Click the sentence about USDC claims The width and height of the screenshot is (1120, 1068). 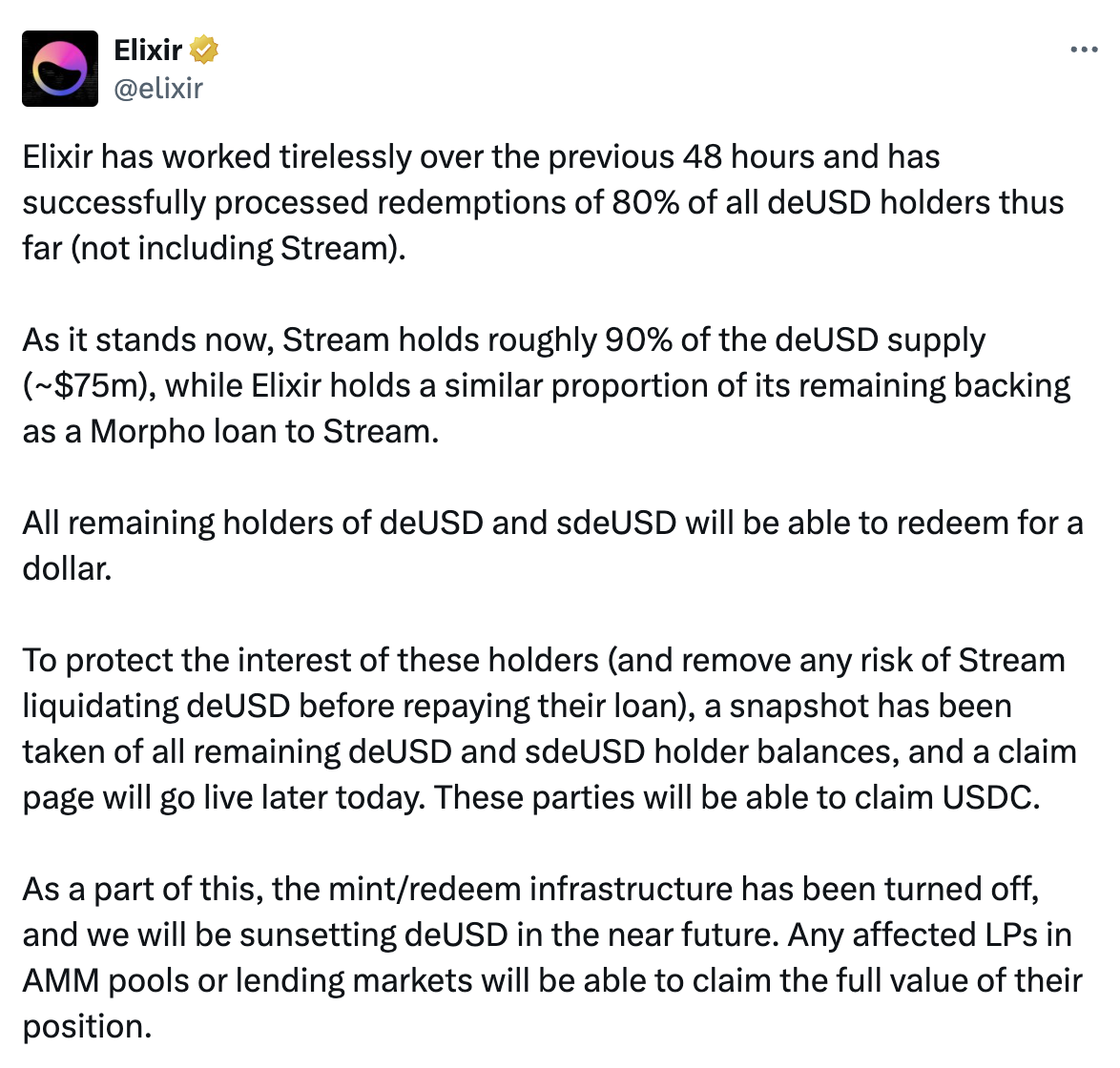click(549, 729)
